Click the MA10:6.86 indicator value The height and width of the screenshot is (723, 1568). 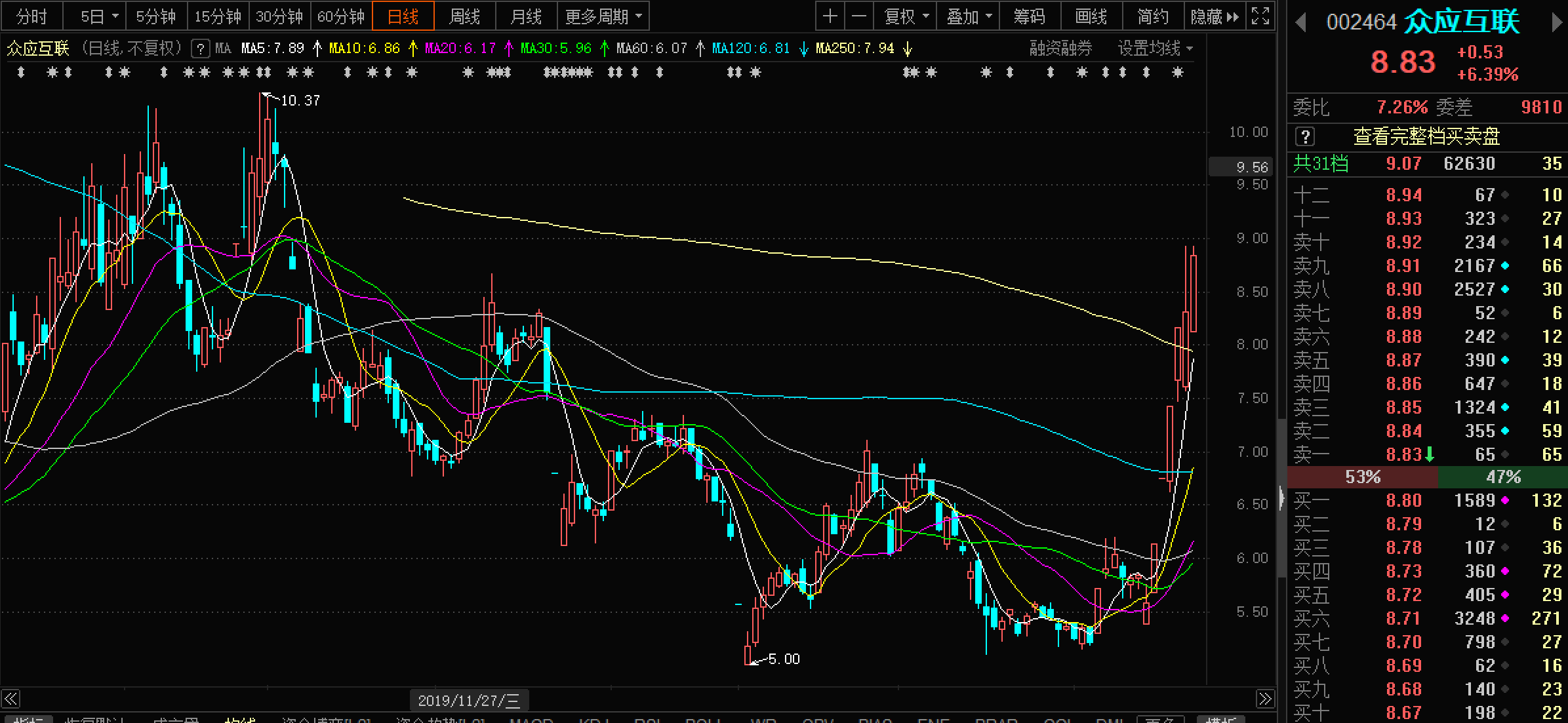click(364, 49)
